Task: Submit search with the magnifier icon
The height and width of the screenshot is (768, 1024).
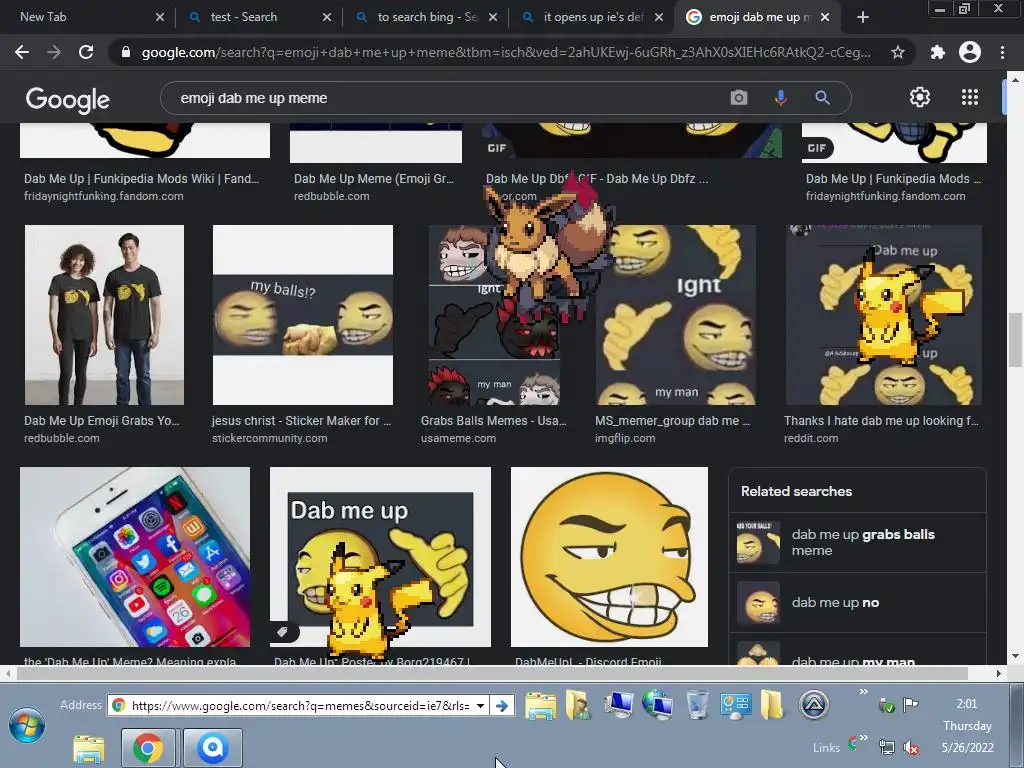Action: pyautogui.click(x=822, y=98)
